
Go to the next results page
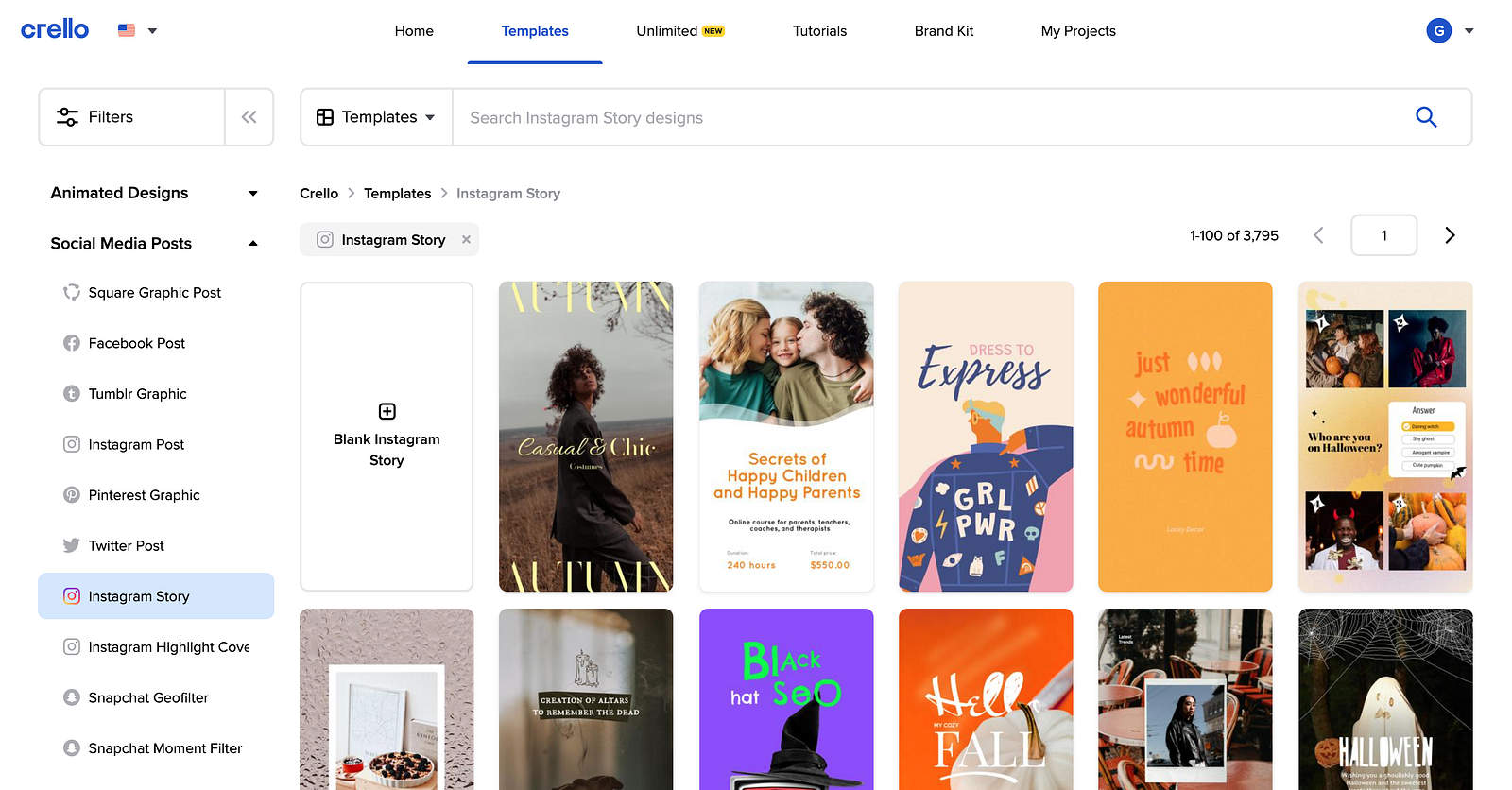click(1450, 235)
